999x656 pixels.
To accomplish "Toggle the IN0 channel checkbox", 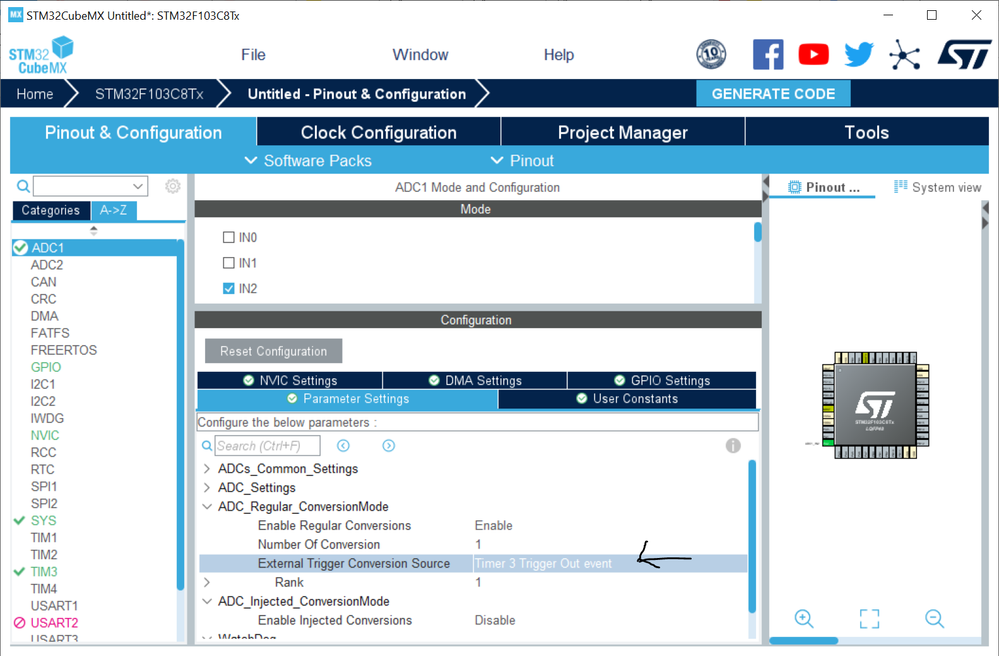I will coord(229,238).
